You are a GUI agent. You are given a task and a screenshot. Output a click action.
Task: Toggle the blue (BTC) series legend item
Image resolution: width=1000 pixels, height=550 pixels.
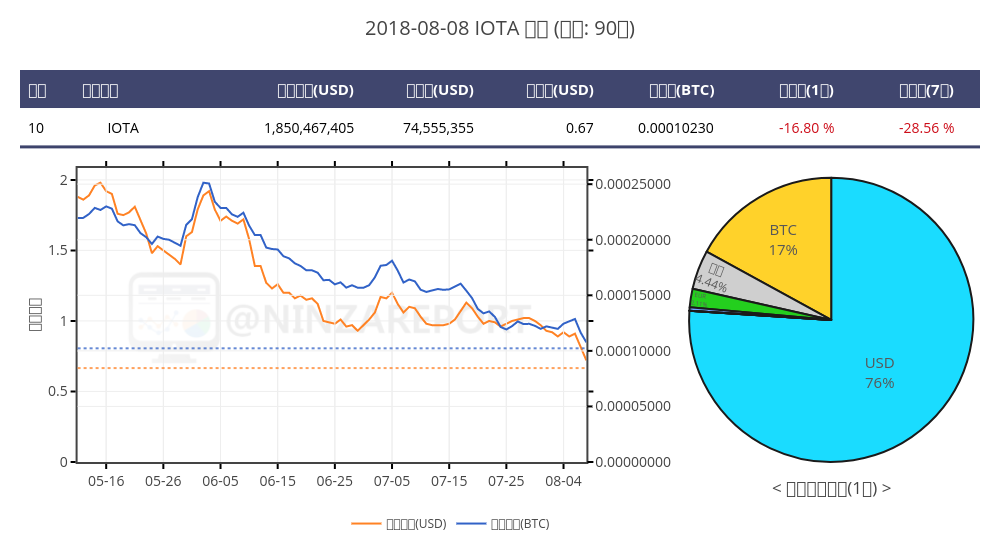pyautogui.click(x=503, y=524)
